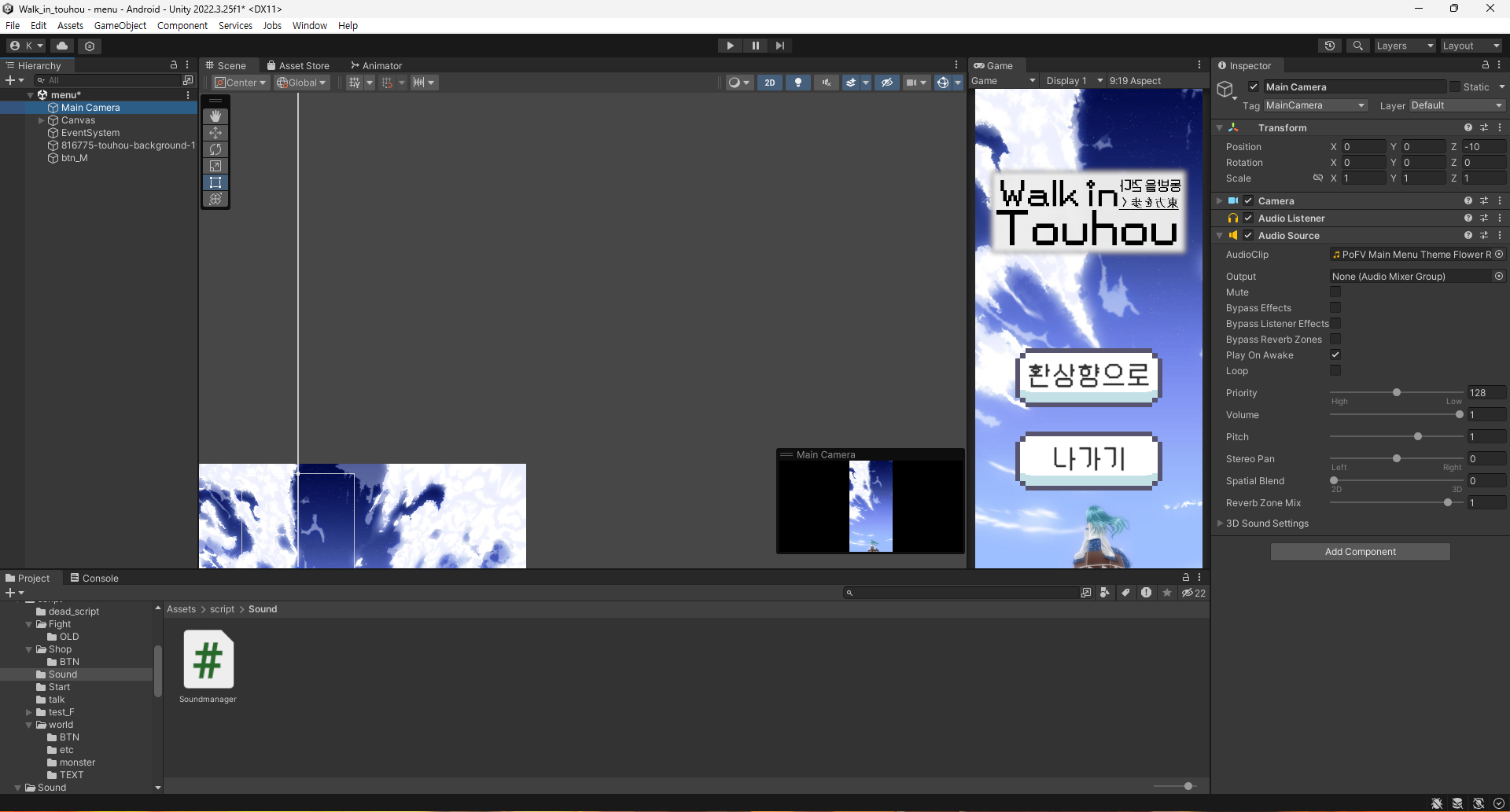This screenshot has height=812, width=1510.
Task: Enable the Bypass Effects checkbox
Action: (1335, 308)
